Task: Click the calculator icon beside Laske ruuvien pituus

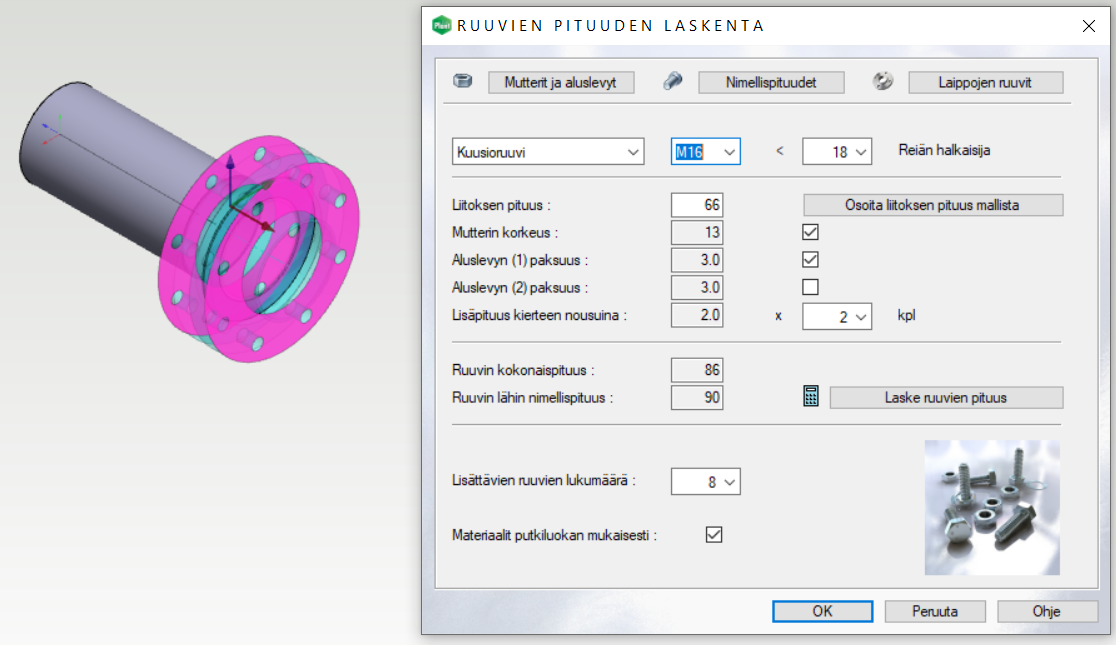Action: (x=811, y=397)
